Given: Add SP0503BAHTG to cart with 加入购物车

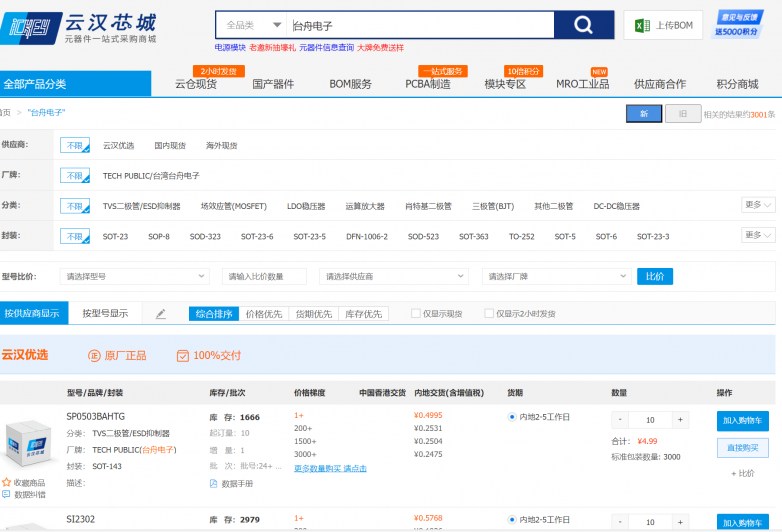Looking at the screenshot, I should [x=743, y=420].
